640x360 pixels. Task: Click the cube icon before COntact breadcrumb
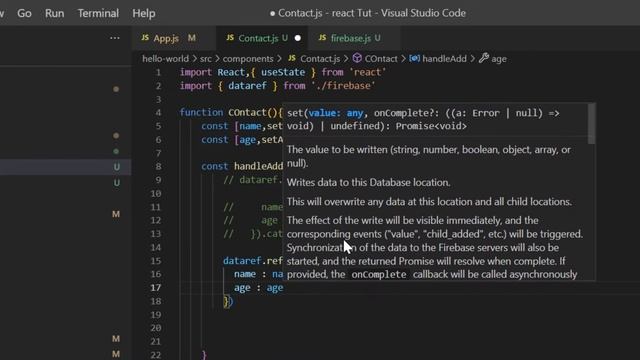(x=357, y=58)
